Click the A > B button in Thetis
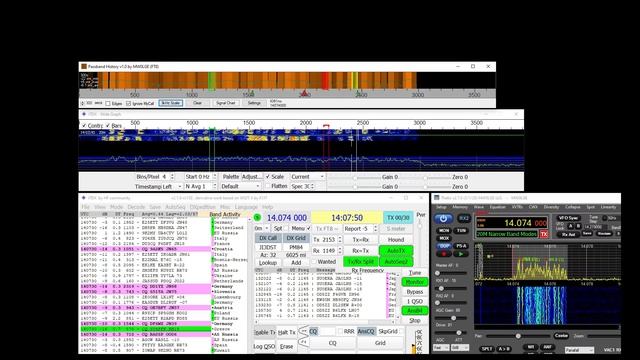 [x=504, y=349]
